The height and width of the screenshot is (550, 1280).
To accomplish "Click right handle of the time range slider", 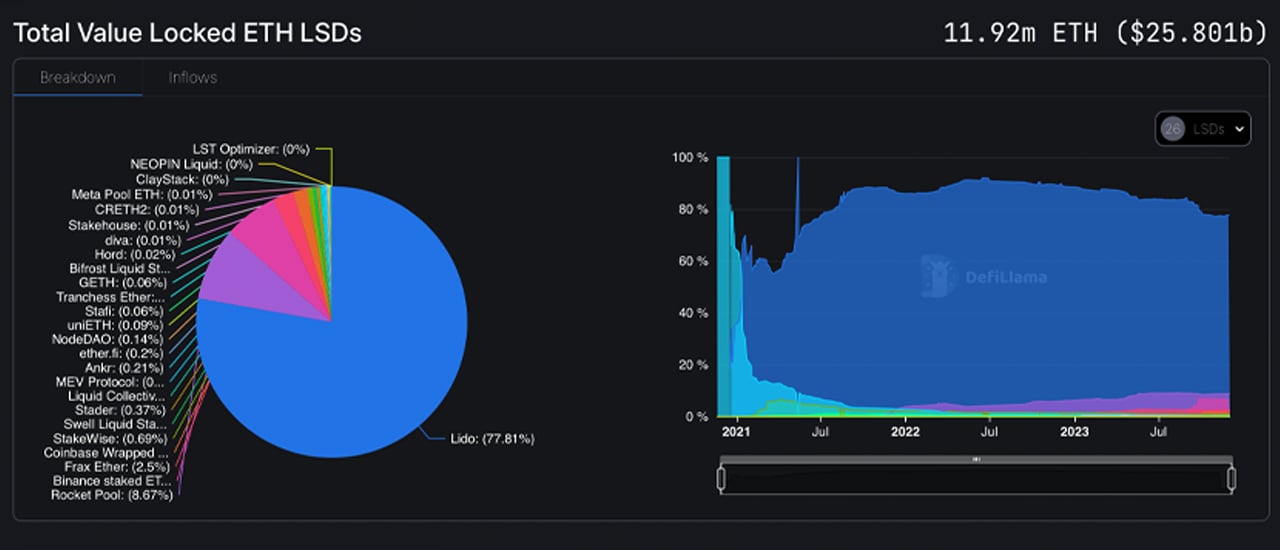I will [1231, 479].
